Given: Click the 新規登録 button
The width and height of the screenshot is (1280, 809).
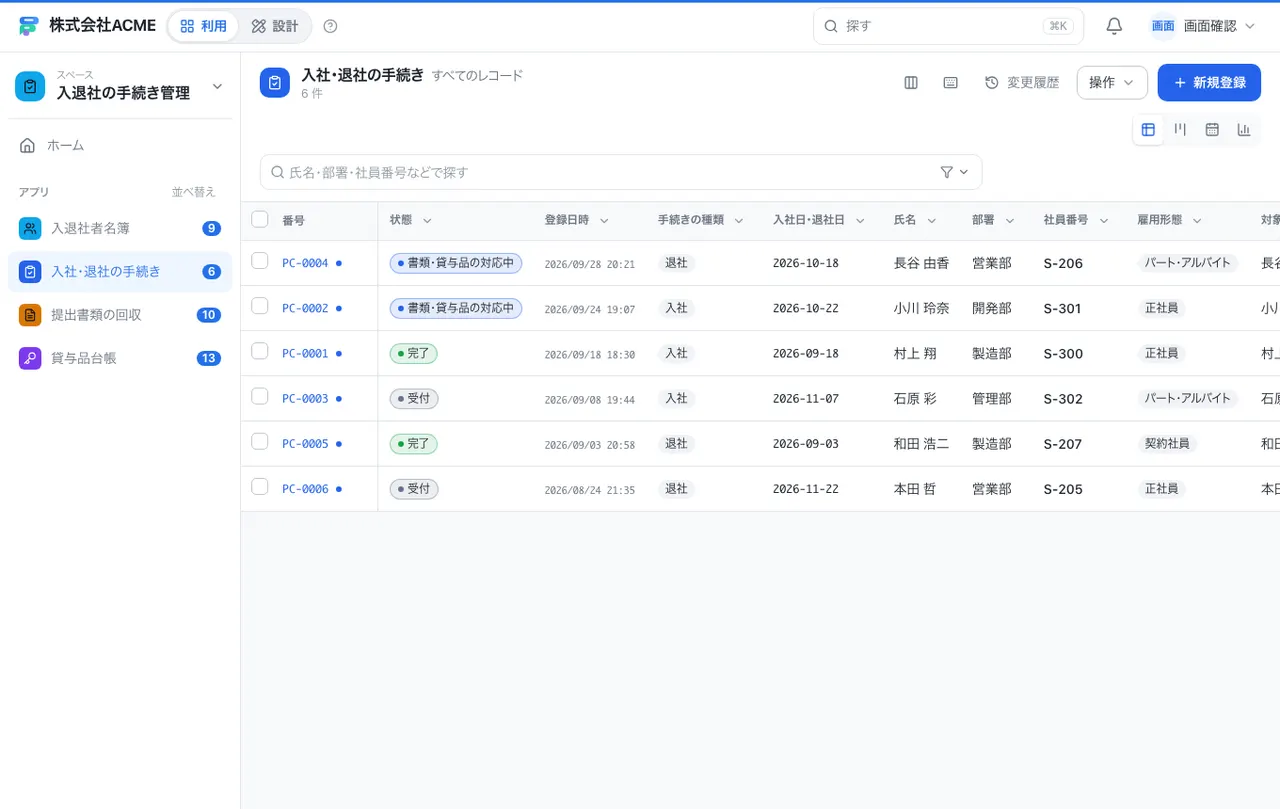Looking at the screenshot, I should (1209, 83).
